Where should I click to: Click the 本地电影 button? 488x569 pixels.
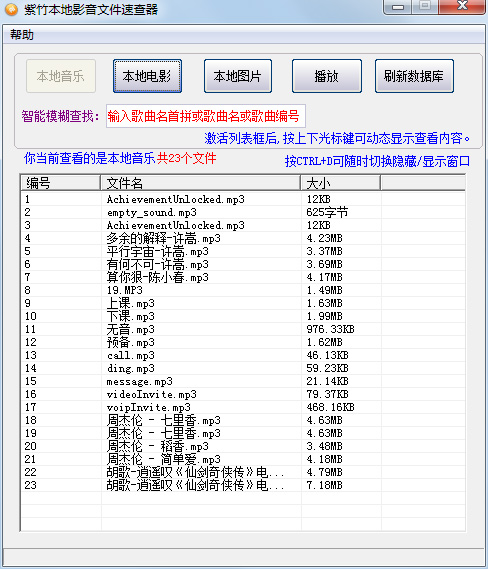pos(147,76)
